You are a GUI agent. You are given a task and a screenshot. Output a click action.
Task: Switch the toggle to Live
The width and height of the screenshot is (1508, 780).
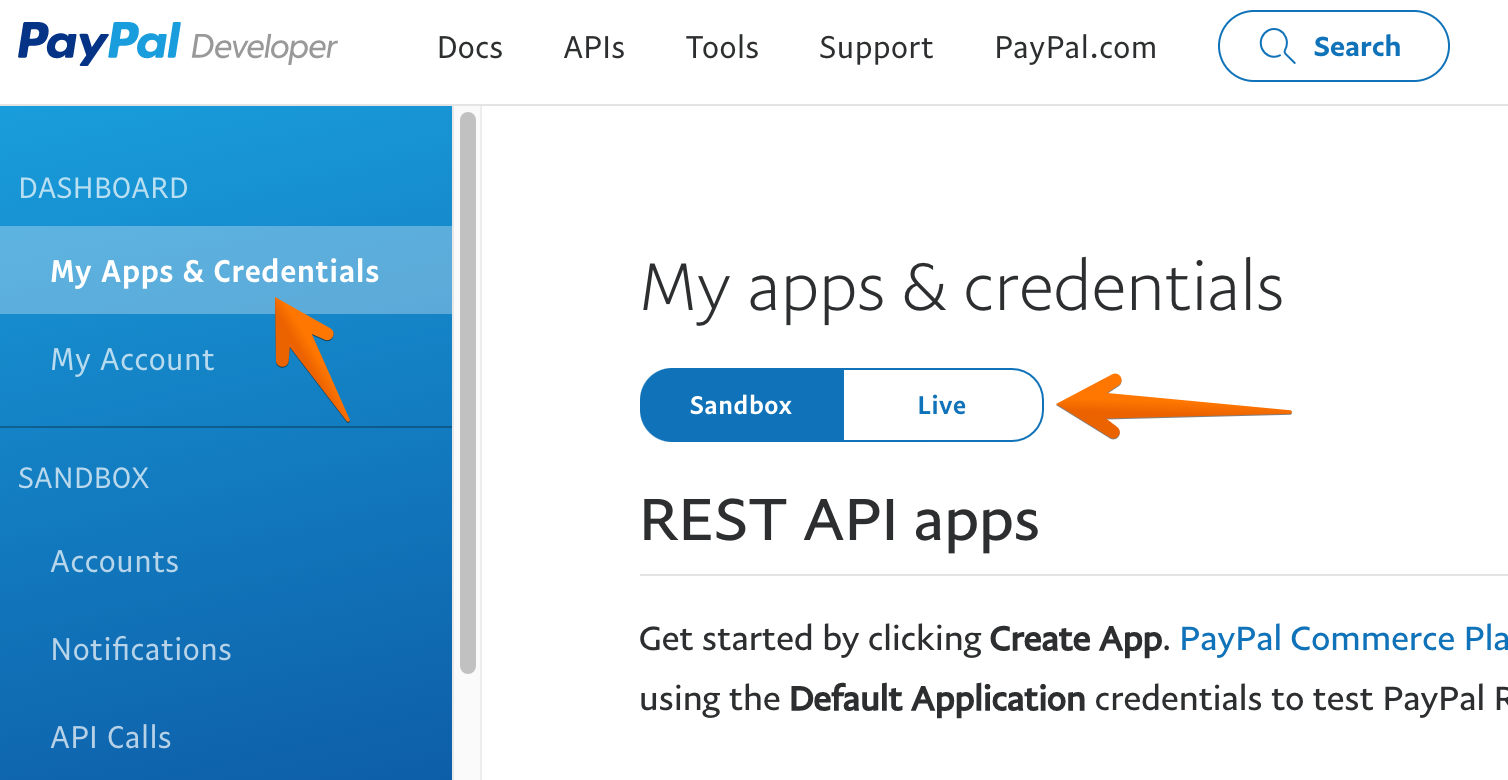click(942, 405)
